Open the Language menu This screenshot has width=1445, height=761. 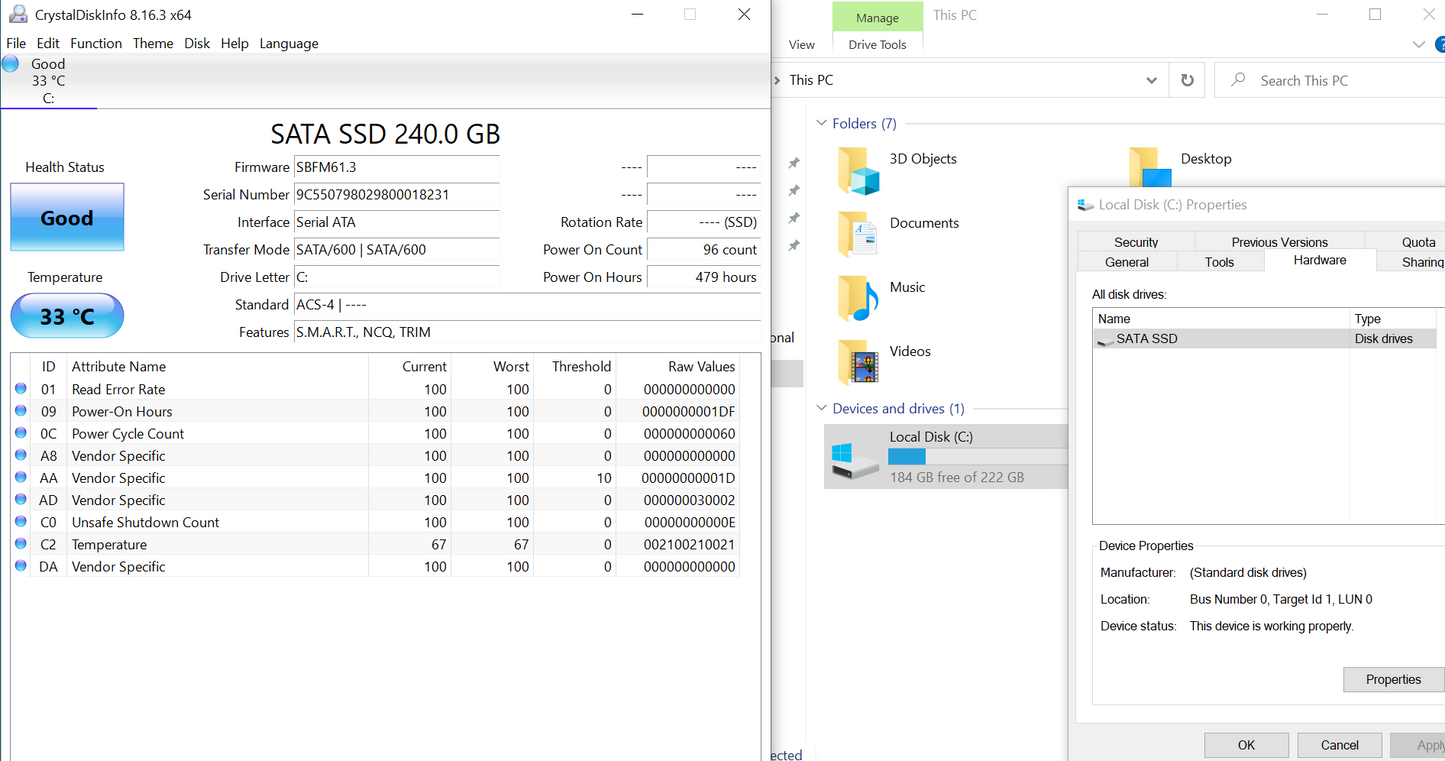289,43
